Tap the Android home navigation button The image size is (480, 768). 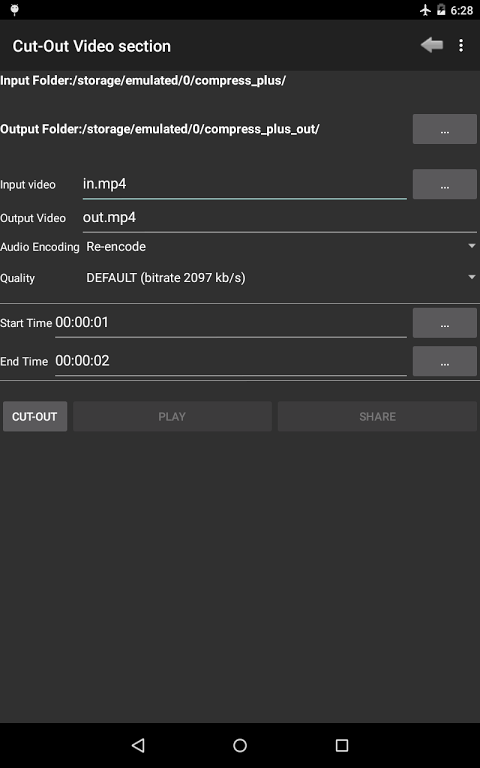tap(240, 745)
